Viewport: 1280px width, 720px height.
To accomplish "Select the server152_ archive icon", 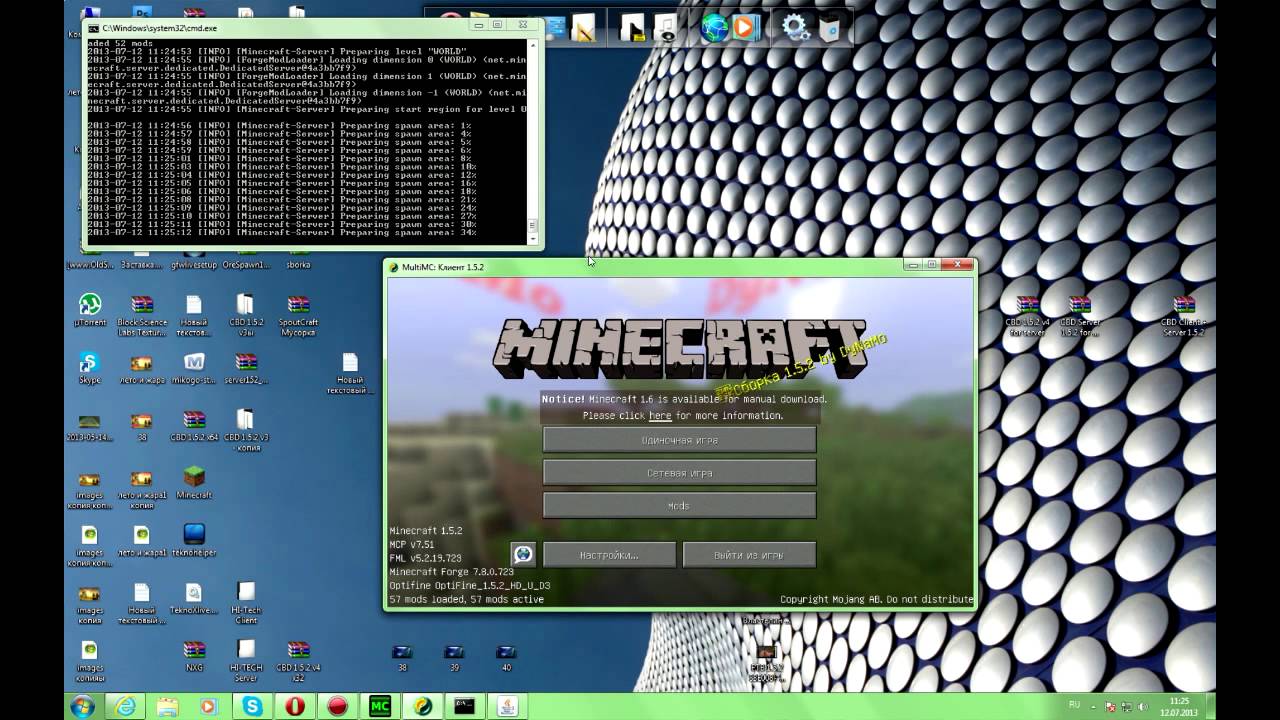I will coord(246,368).
